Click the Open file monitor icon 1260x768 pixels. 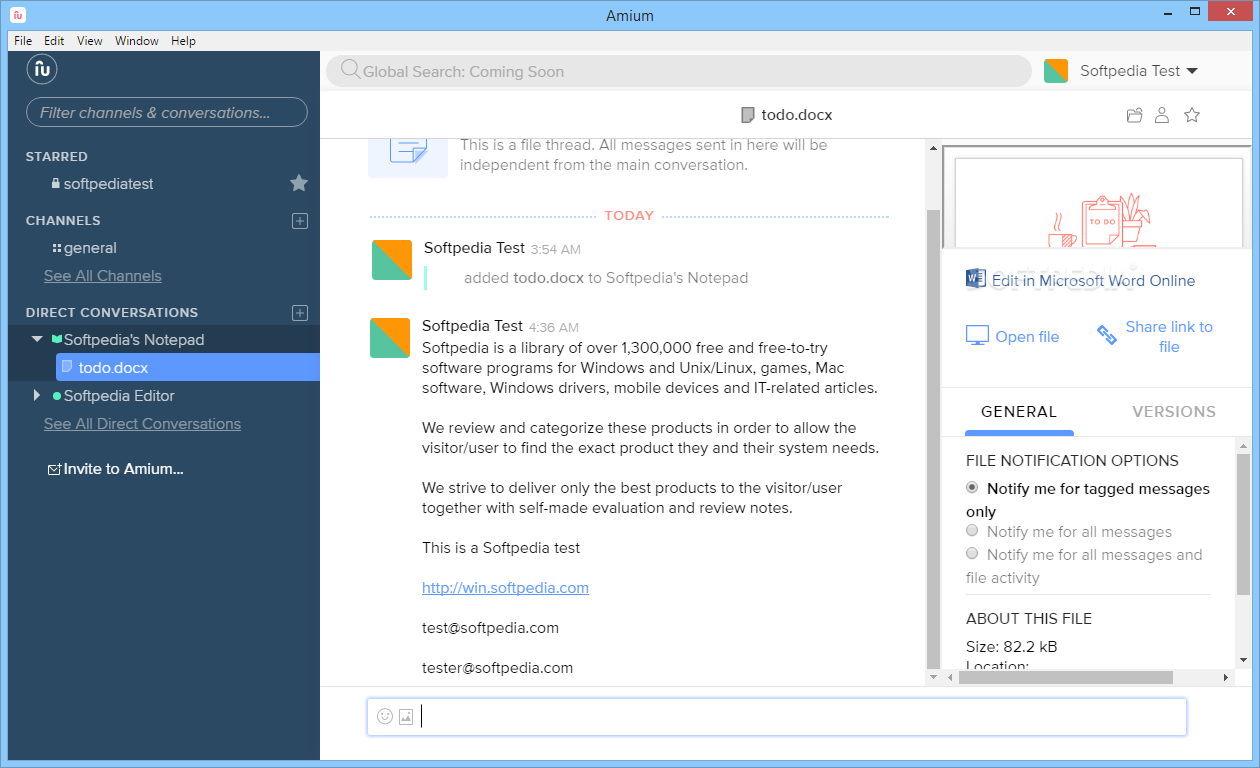(977, 336)
